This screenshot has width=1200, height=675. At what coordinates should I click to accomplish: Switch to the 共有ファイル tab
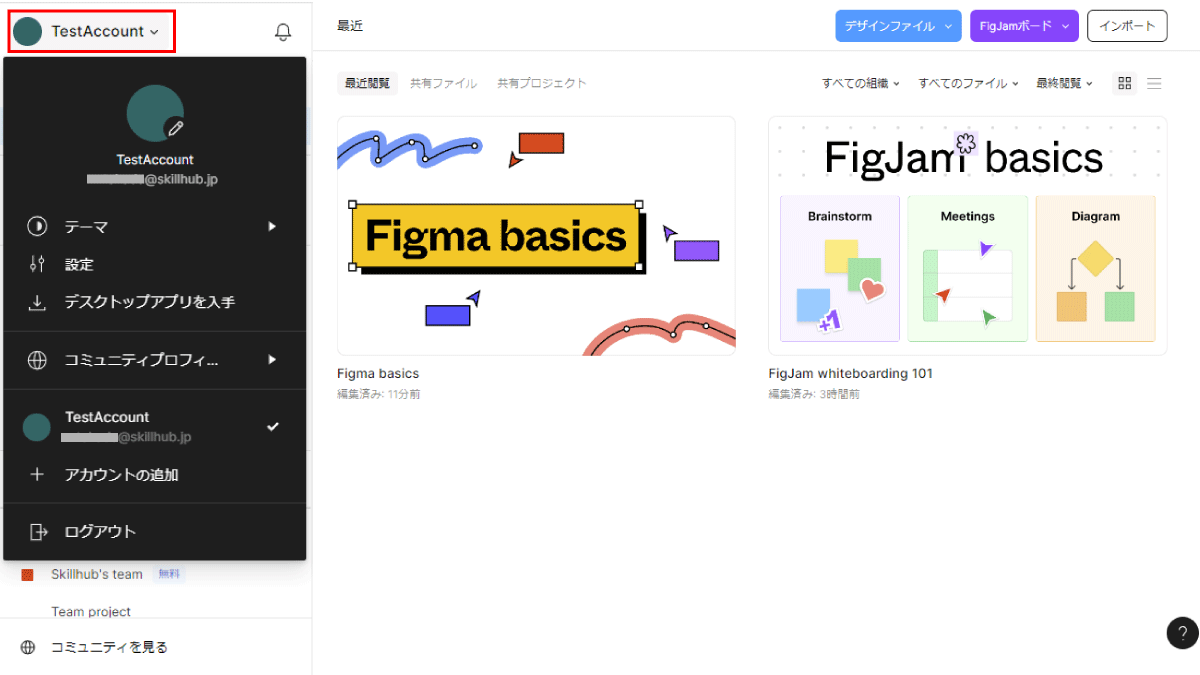(443, 83)
